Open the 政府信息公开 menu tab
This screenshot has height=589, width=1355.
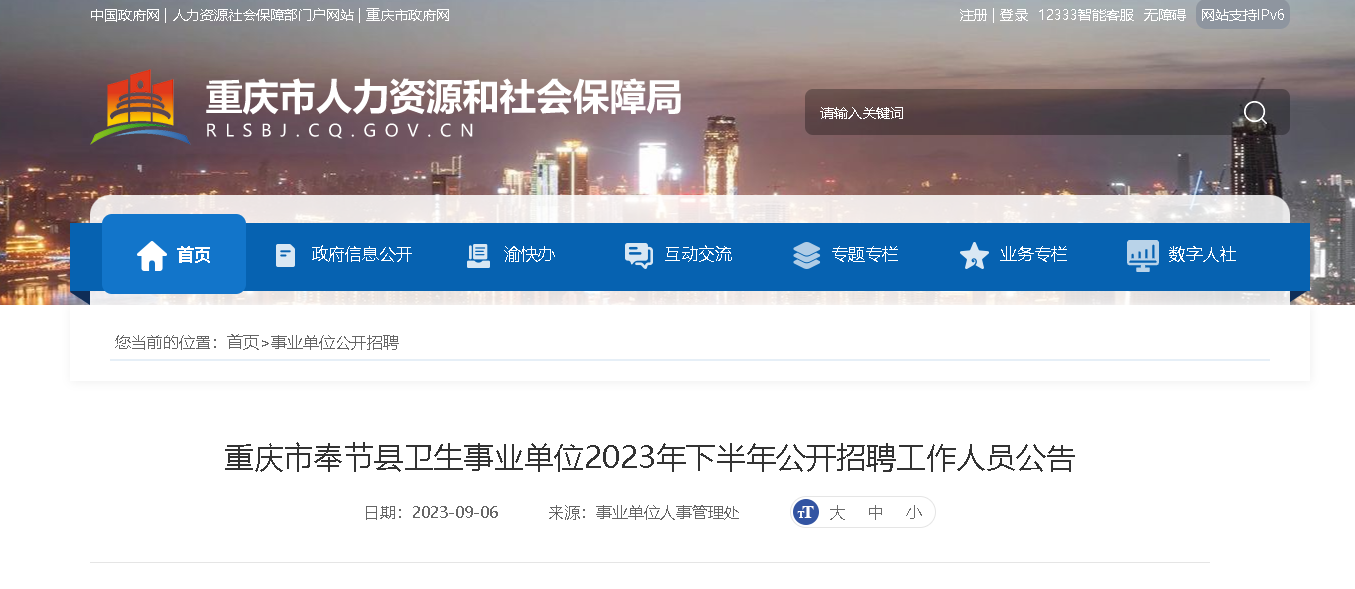click(344, 255)
